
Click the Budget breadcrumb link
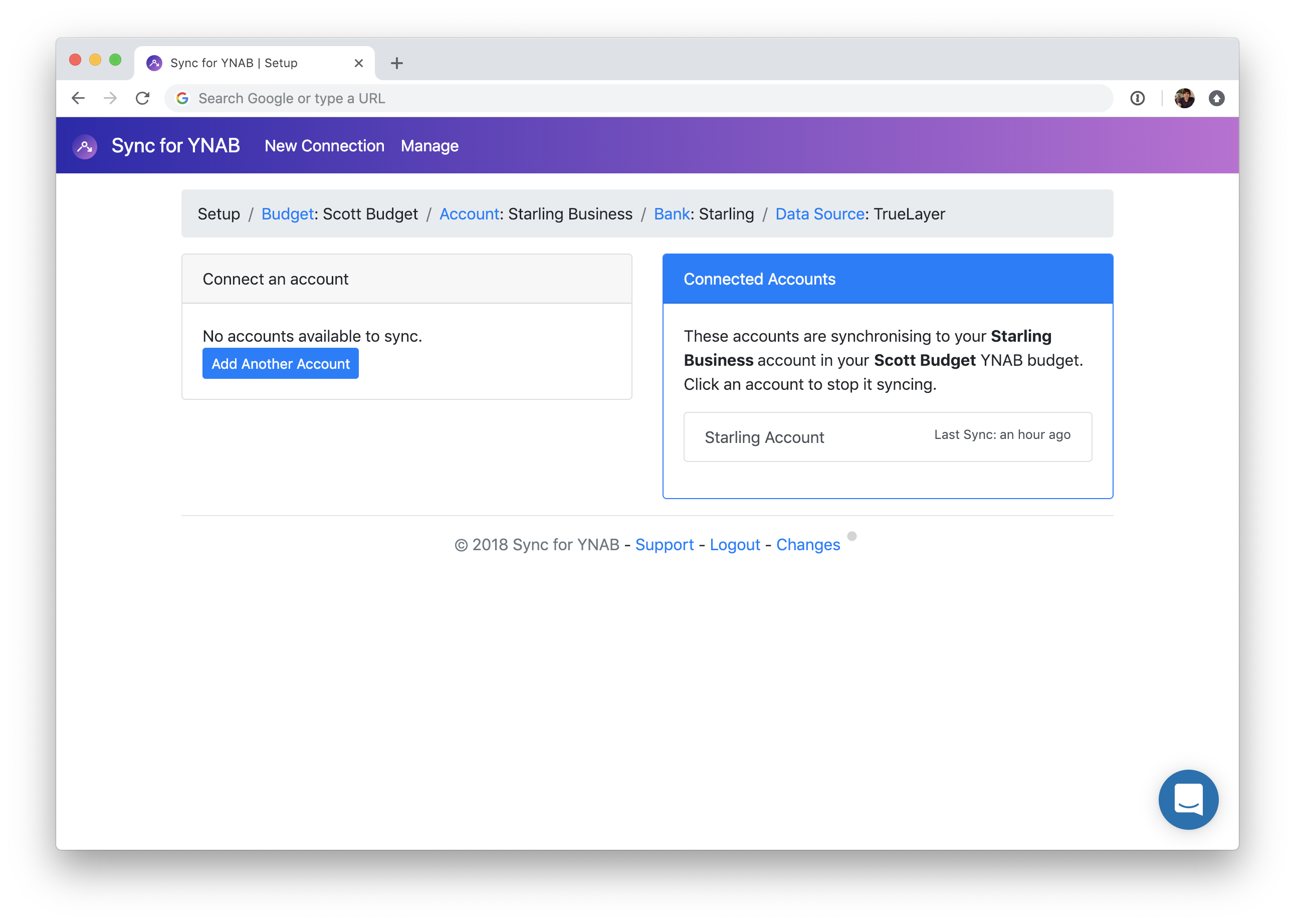click(x=287, y=214)
